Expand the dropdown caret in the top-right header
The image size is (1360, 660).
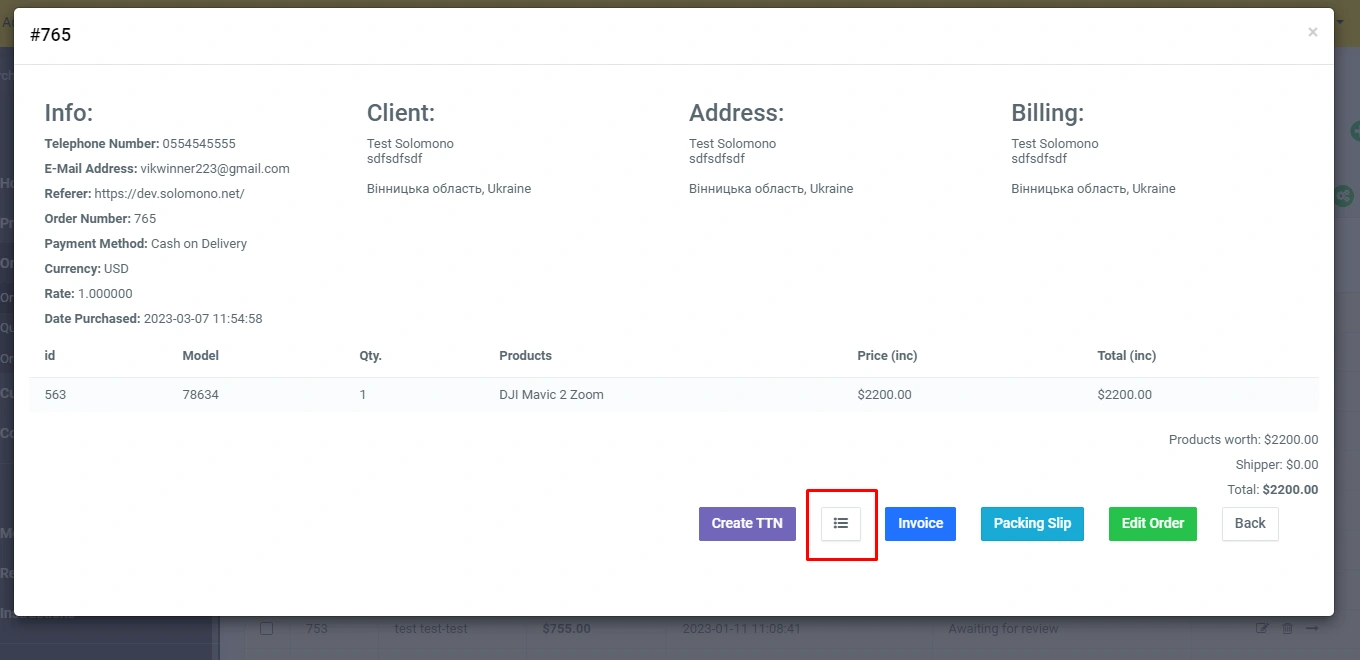coord(1340,21)
